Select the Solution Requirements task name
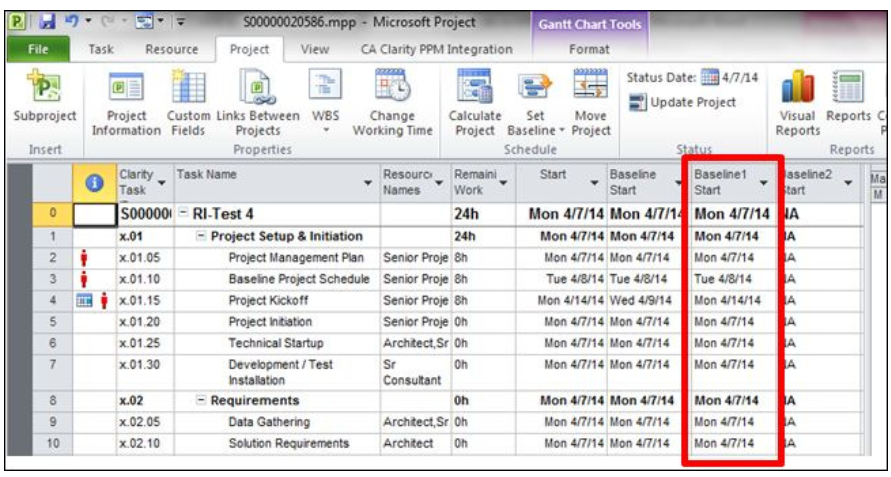 coord(289,443)
